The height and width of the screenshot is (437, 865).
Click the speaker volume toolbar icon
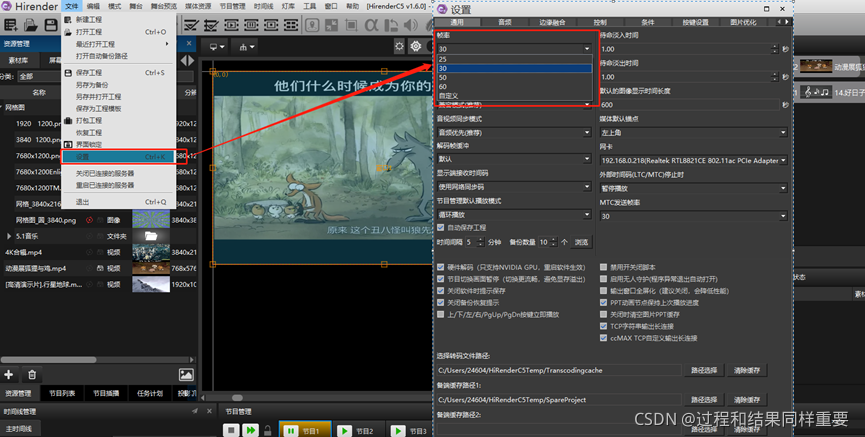pyautogui.click(x=410, y=25)
